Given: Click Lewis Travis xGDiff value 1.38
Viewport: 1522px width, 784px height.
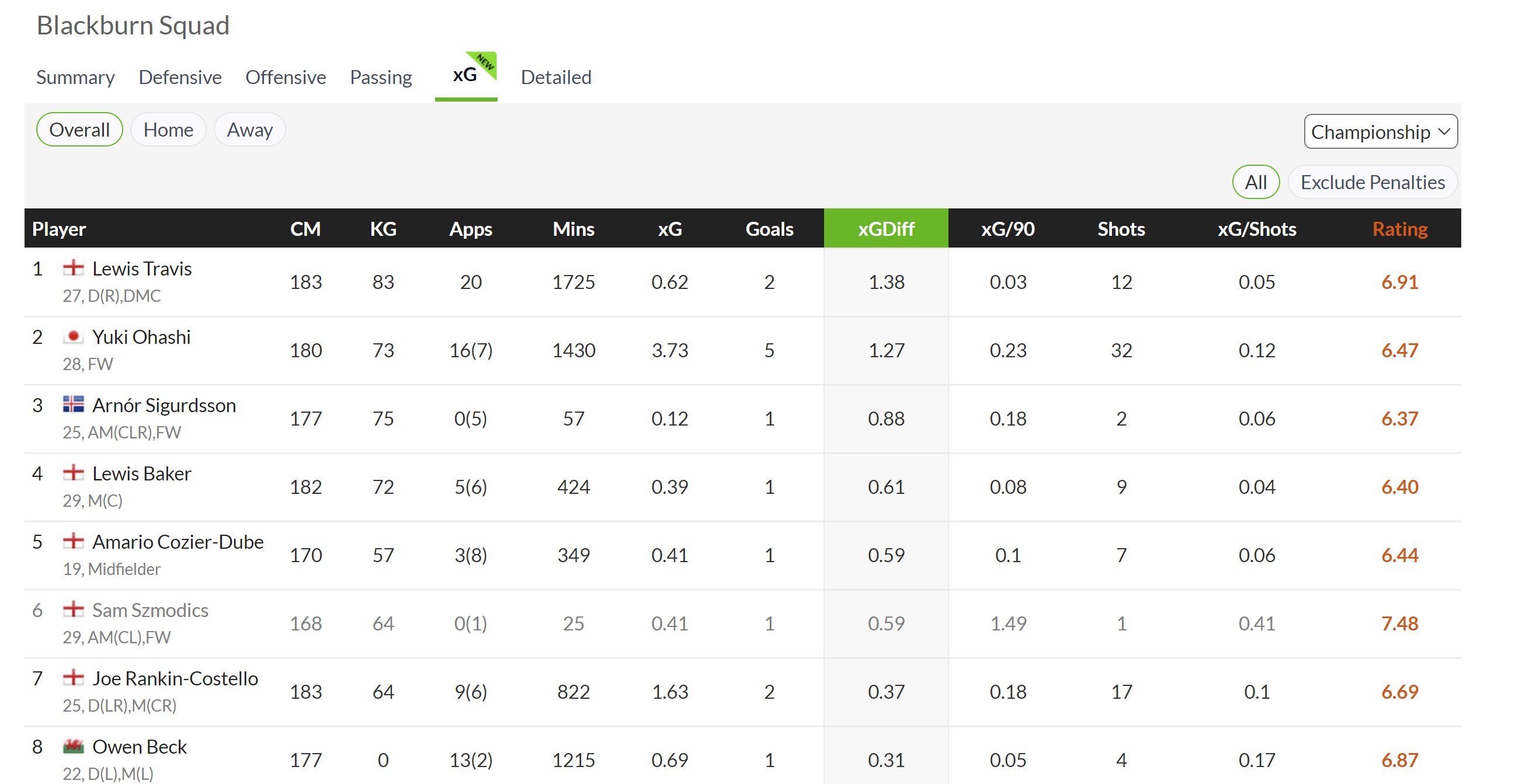Looking at the screenshot, I should [x=886, y=281].
